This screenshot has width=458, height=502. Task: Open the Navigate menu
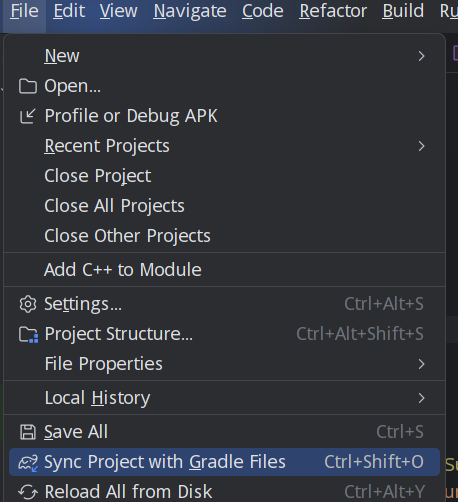point(190,11)
